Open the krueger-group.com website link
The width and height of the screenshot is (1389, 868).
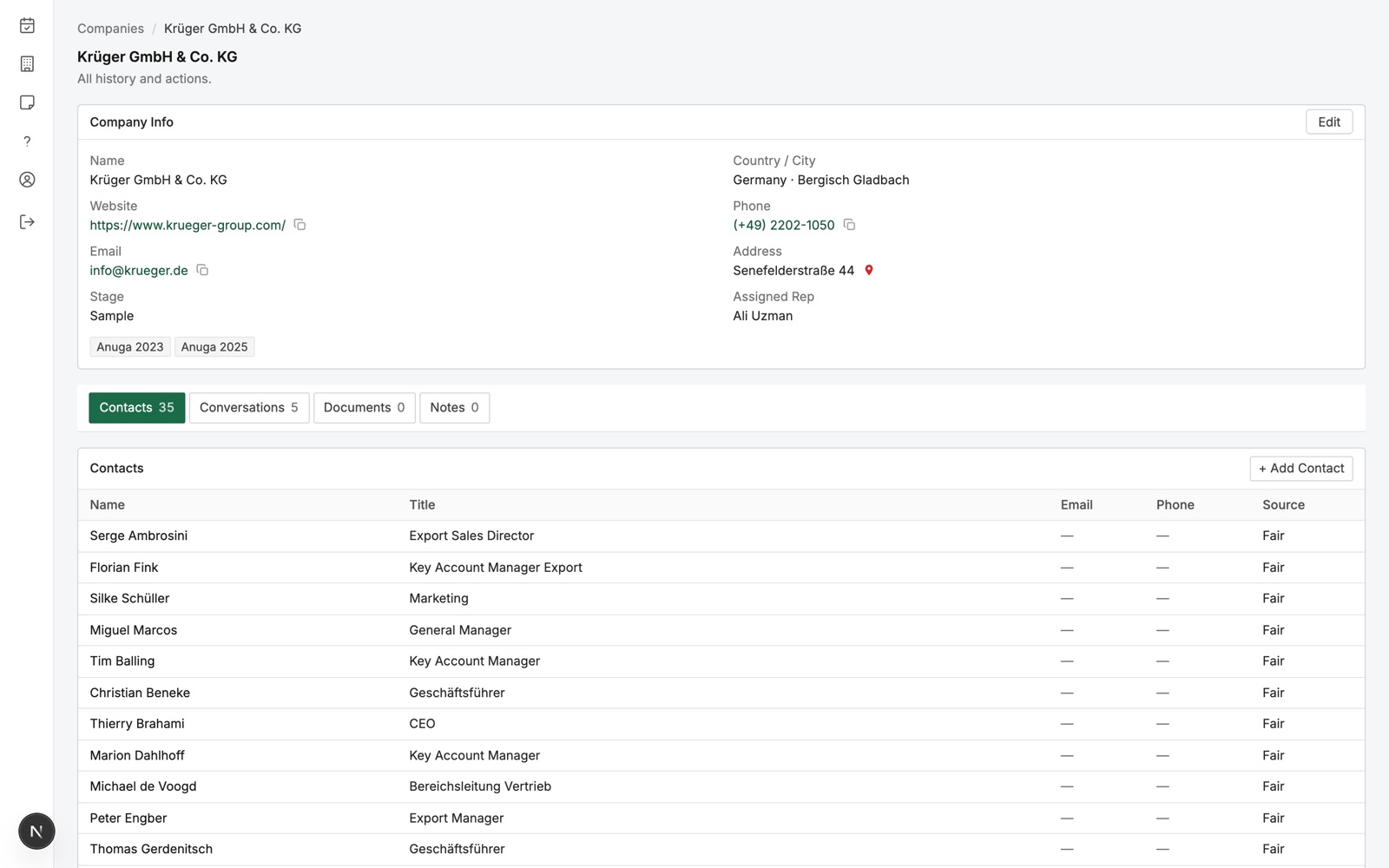[x=188, y=225]
